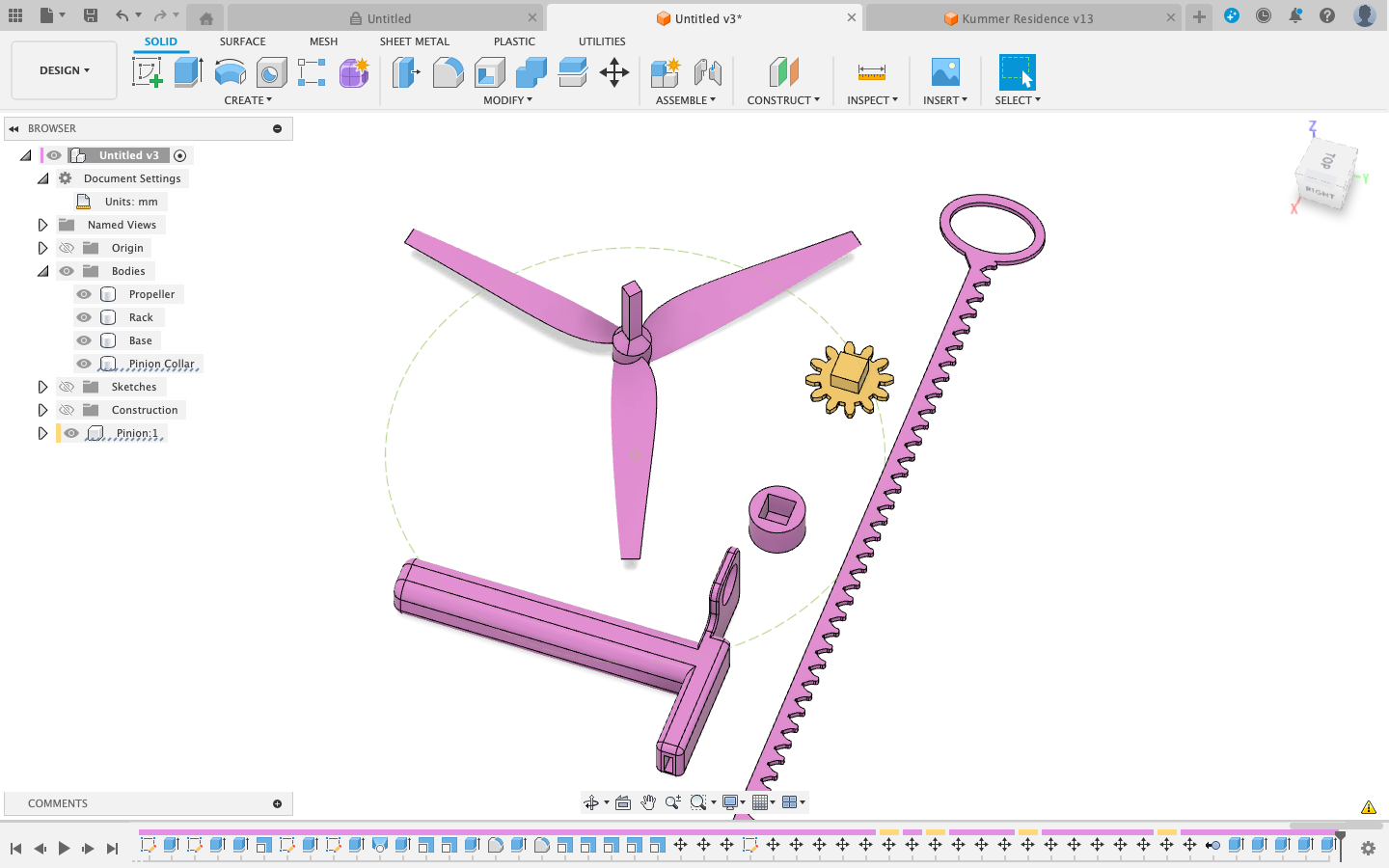Viewport: 1389px width, 868px height.
Task: Switch to the SURFACE tab
Action: [x=242, y=41]
